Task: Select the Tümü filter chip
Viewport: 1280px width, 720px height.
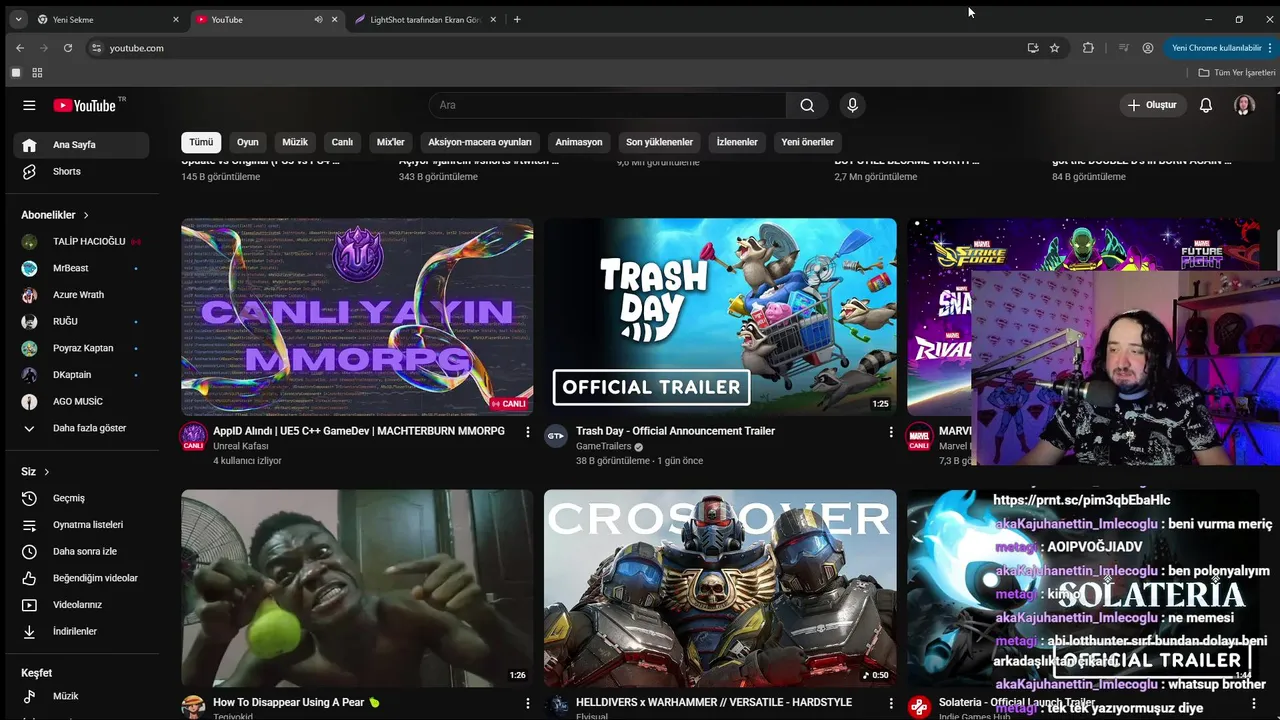Action: point(201,142)
